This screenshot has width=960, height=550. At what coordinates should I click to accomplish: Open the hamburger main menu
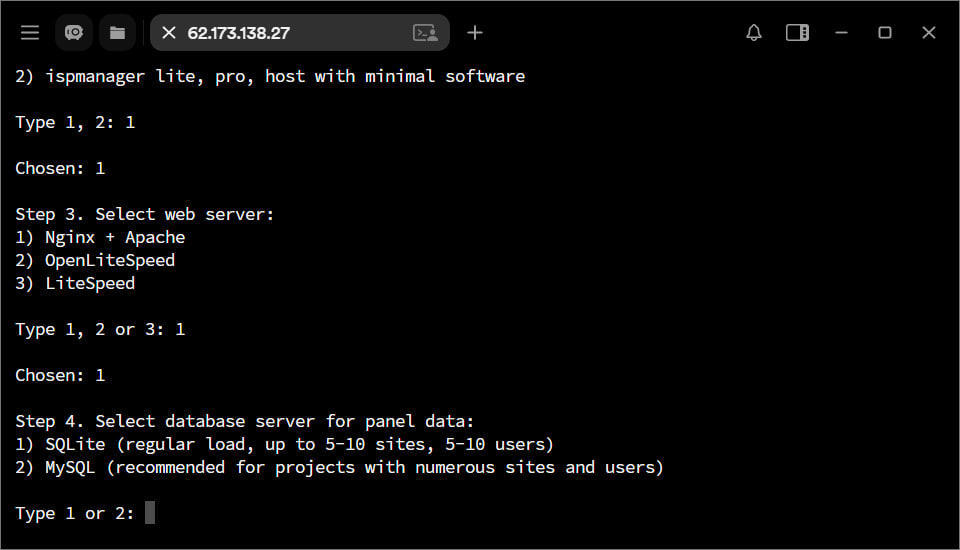coord(30,33)
